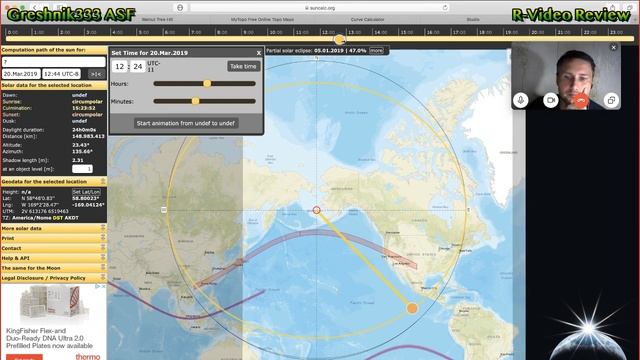Click the 18:00 mark on the timeline
The image size is (640, 360).
tap(485, 32)
